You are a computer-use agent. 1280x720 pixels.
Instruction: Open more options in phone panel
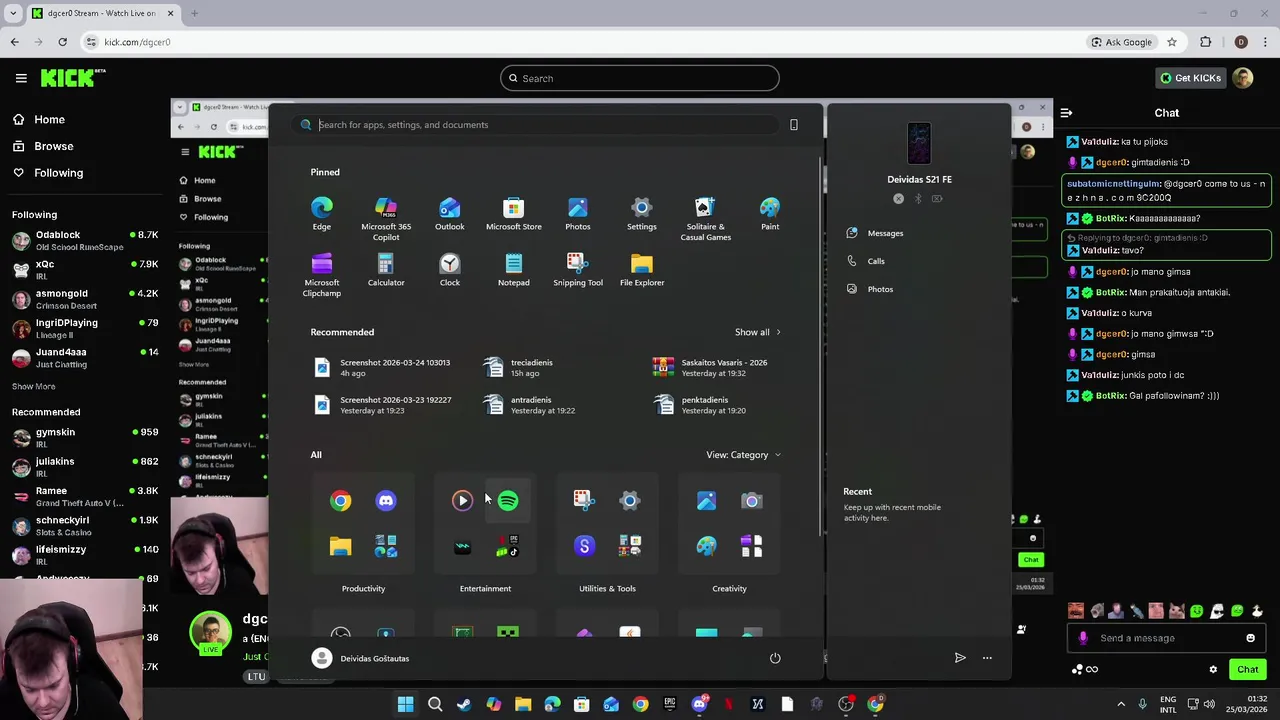[x=987, y=658]
